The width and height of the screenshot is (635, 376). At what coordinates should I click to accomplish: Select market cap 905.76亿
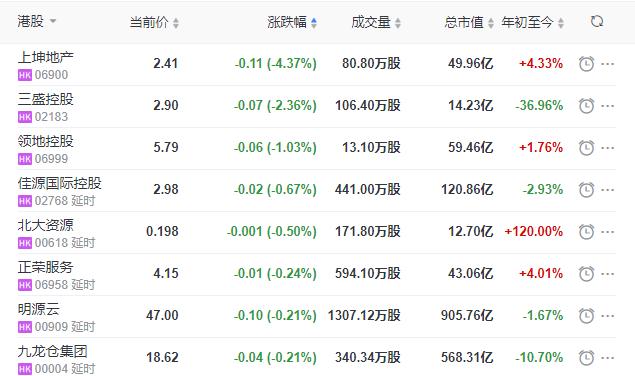tap(467, 315)
